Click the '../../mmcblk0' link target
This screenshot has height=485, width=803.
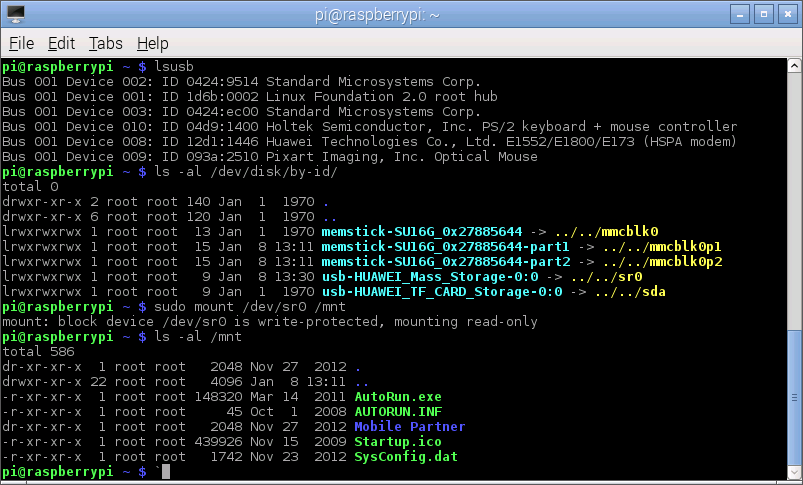point(606,231)
